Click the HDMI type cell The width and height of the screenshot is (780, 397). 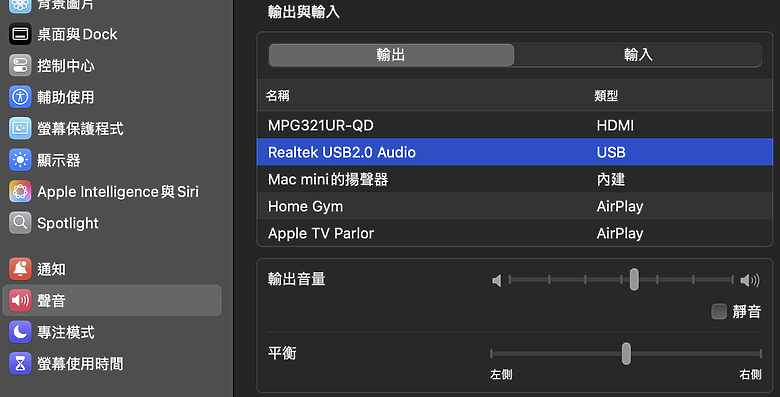point(615,125)
